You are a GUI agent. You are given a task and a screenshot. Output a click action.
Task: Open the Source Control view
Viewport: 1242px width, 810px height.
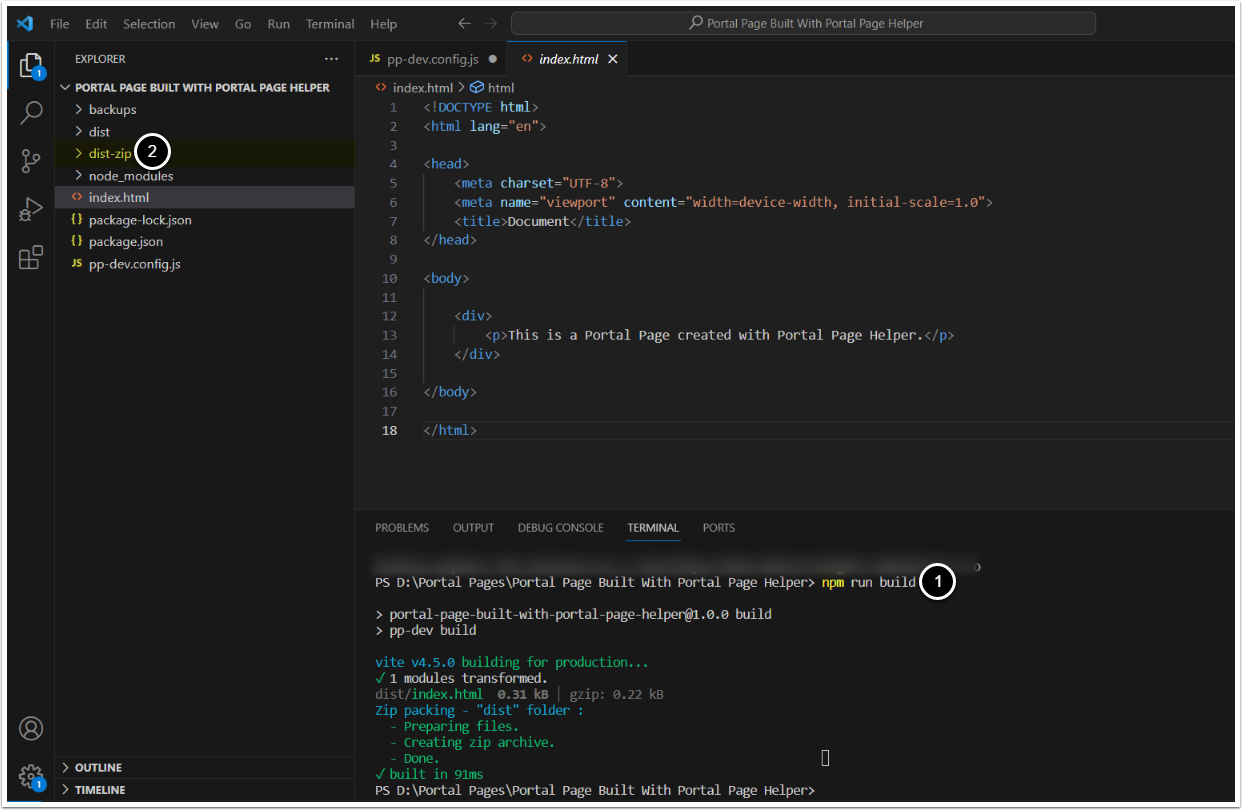point(31,161)
